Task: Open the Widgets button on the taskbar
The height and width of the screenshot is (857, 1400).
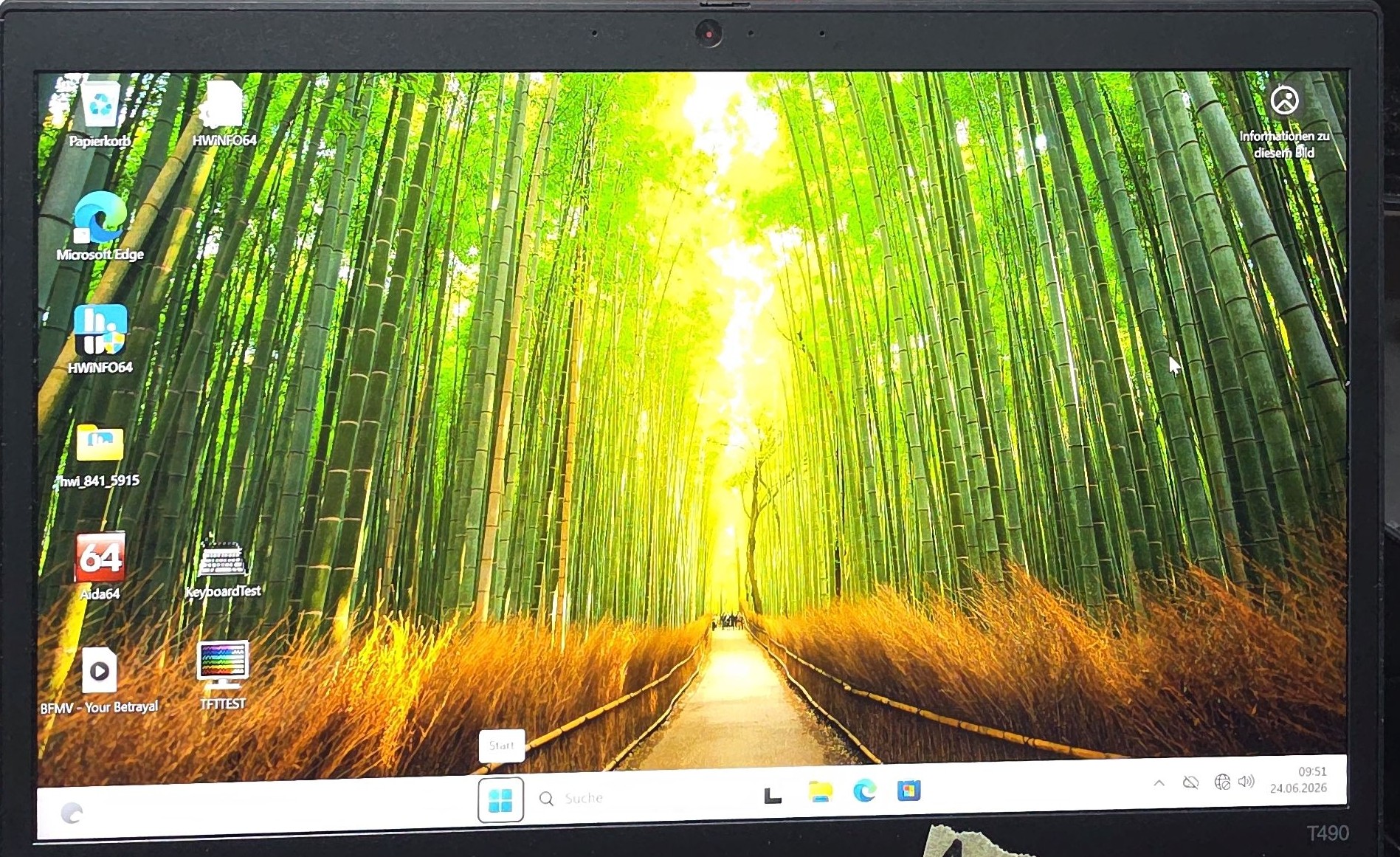Action: [x=72, y=813]
